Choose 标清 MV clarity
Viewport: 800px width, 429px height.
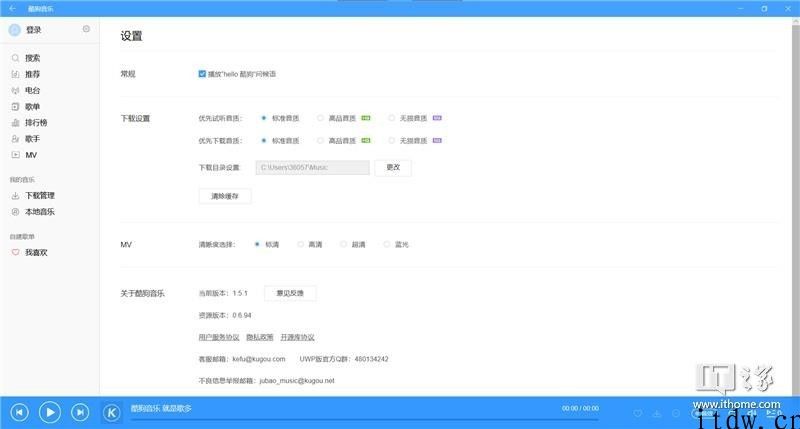coord(257,245)
